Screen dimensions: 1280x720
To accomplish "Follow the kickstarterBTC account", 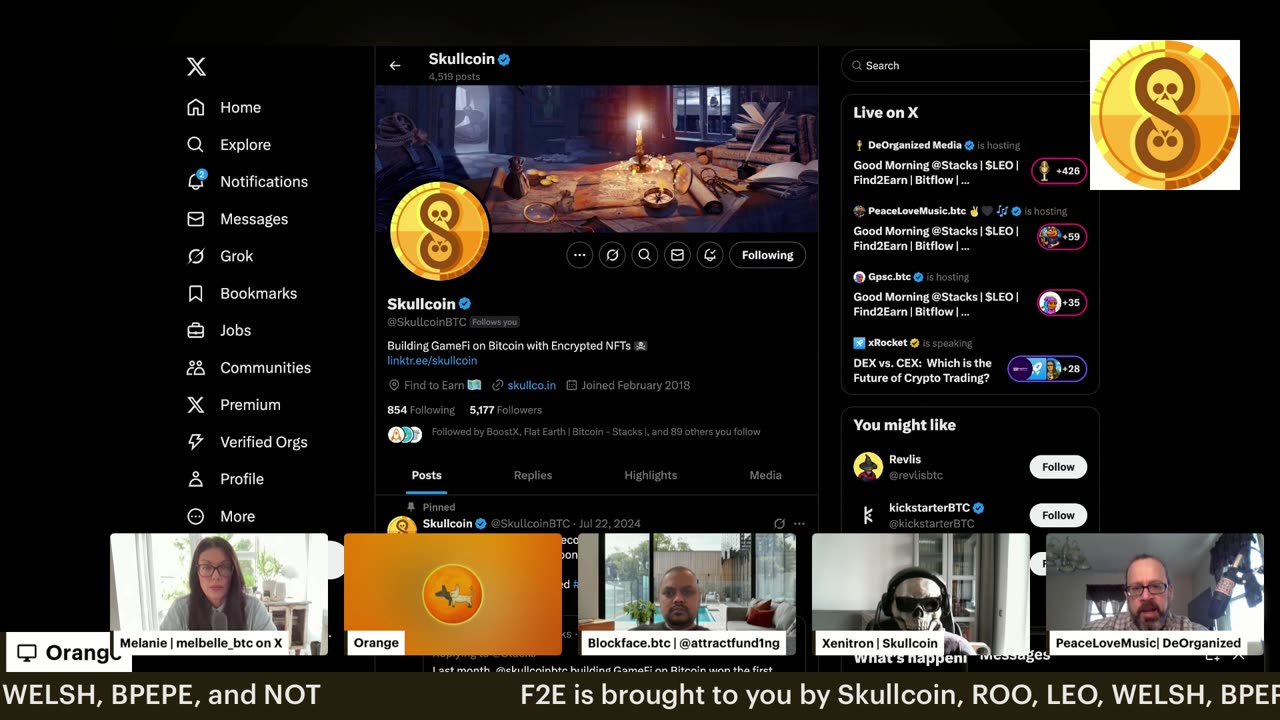I will [1058, 515].
